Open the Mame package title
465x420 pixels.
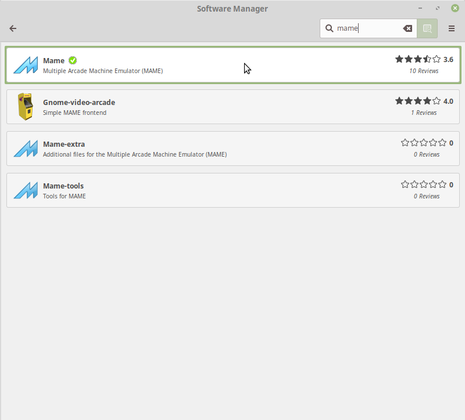[54, 61]
